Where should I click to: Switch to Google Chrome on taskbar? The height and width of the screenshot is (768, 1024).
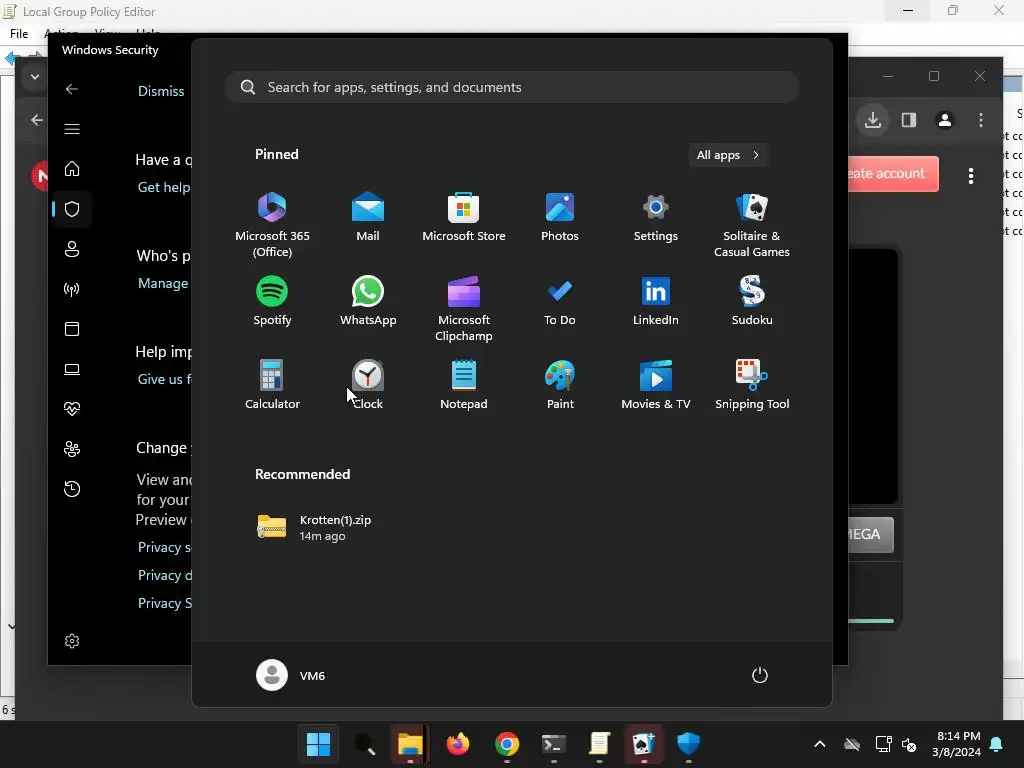pyautogui.click(x=507, y=743)
